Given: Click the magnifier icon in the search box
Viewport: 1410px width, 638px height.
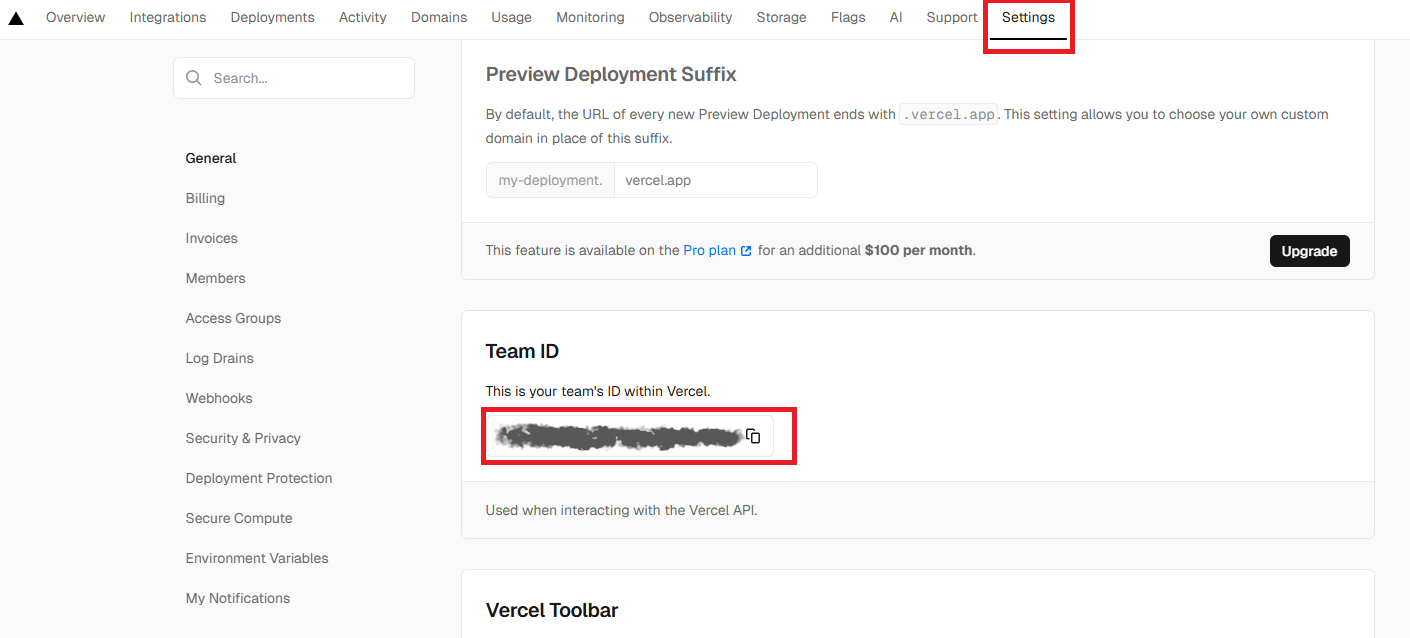Looking at the screenshot, I should click(x=194, y=77).
